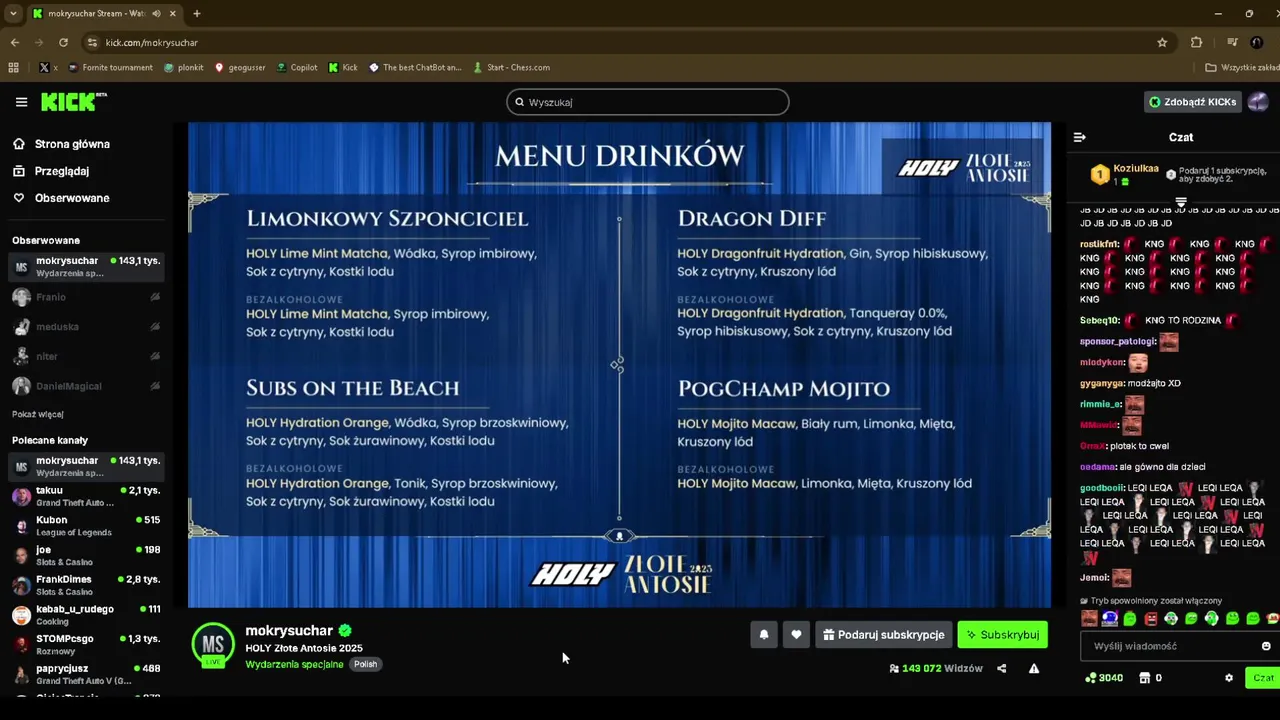
Task: Select nitter in followed channels
Action: pos(86,356)
